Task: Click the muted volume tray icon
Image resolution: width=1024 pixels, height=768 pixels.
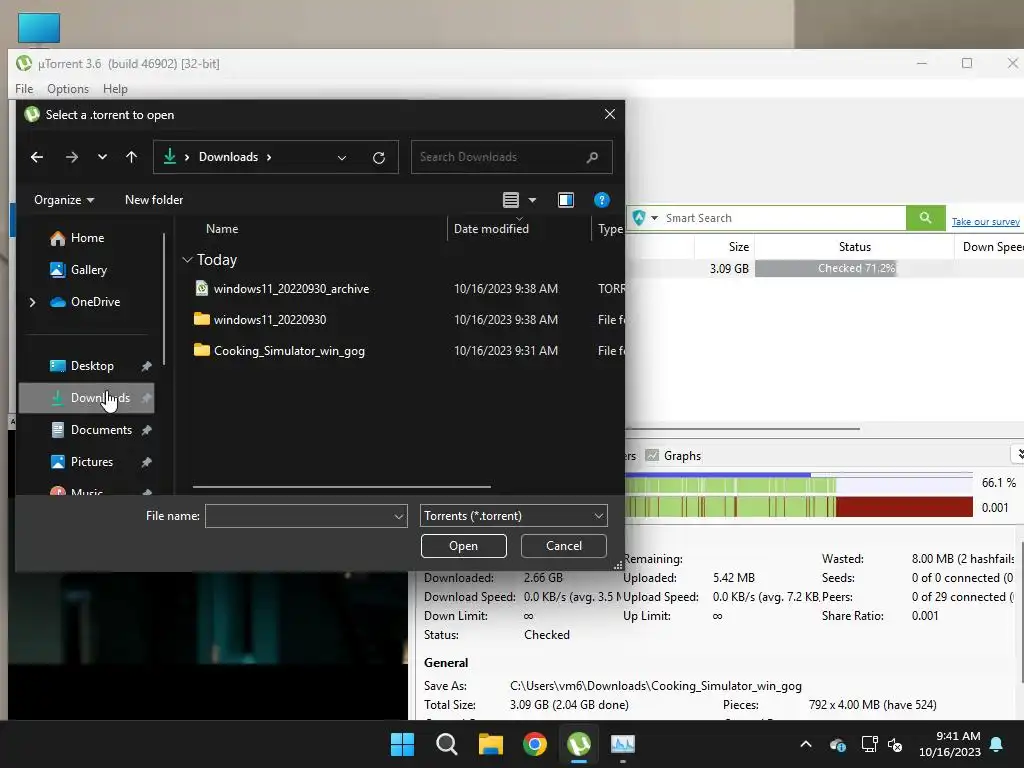Action: 895,744
